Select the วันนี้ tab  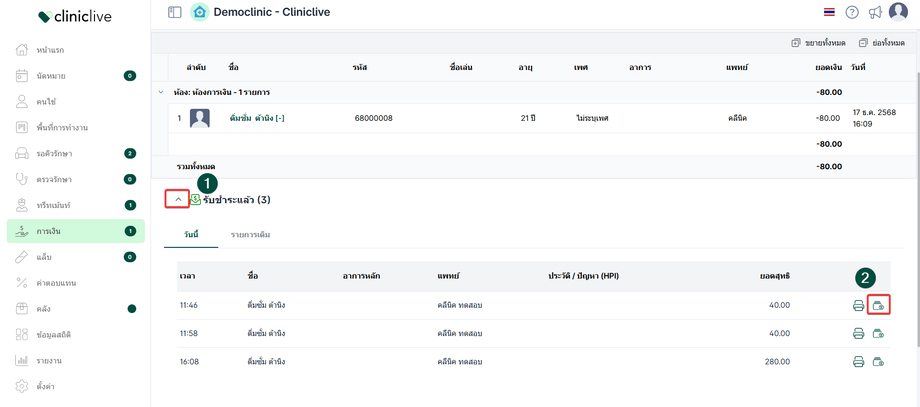[x=191, y=235]
